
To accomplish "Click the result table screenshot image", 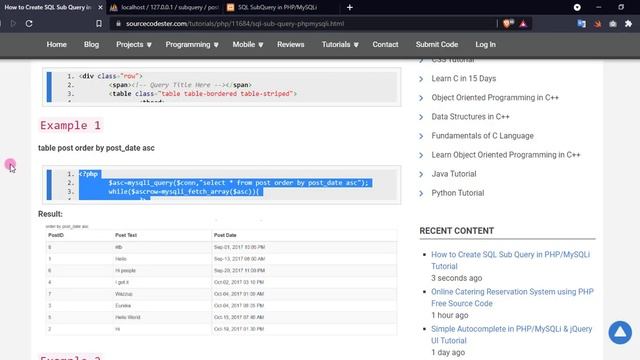I will coord(221,278).
